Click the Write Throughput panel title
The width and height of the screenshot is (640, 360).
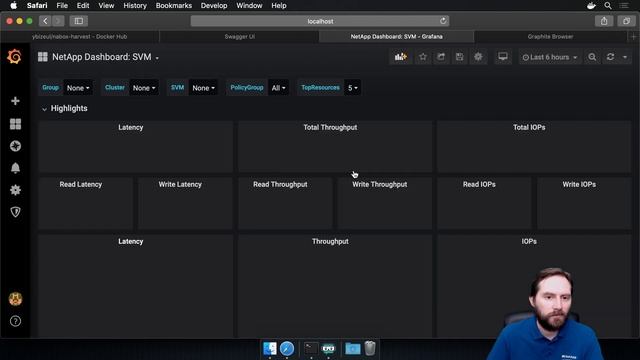(380, 184)
